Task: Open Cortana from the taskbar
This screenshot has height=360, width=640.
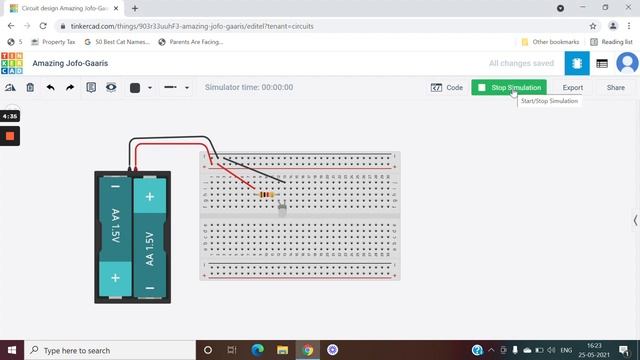Action: 208,350
